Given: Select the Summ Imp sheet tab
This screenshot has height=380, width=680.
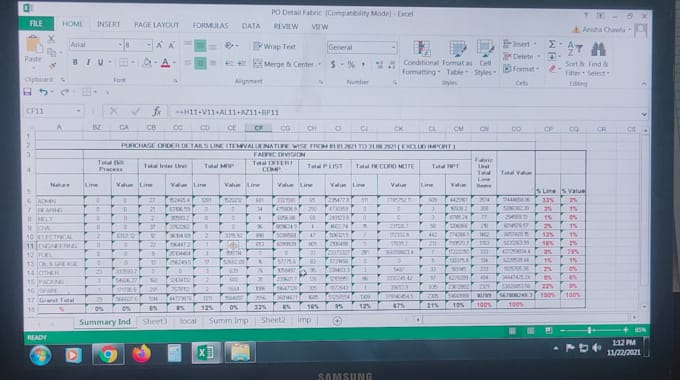Looking at the screenshot, I should point(229,321).
